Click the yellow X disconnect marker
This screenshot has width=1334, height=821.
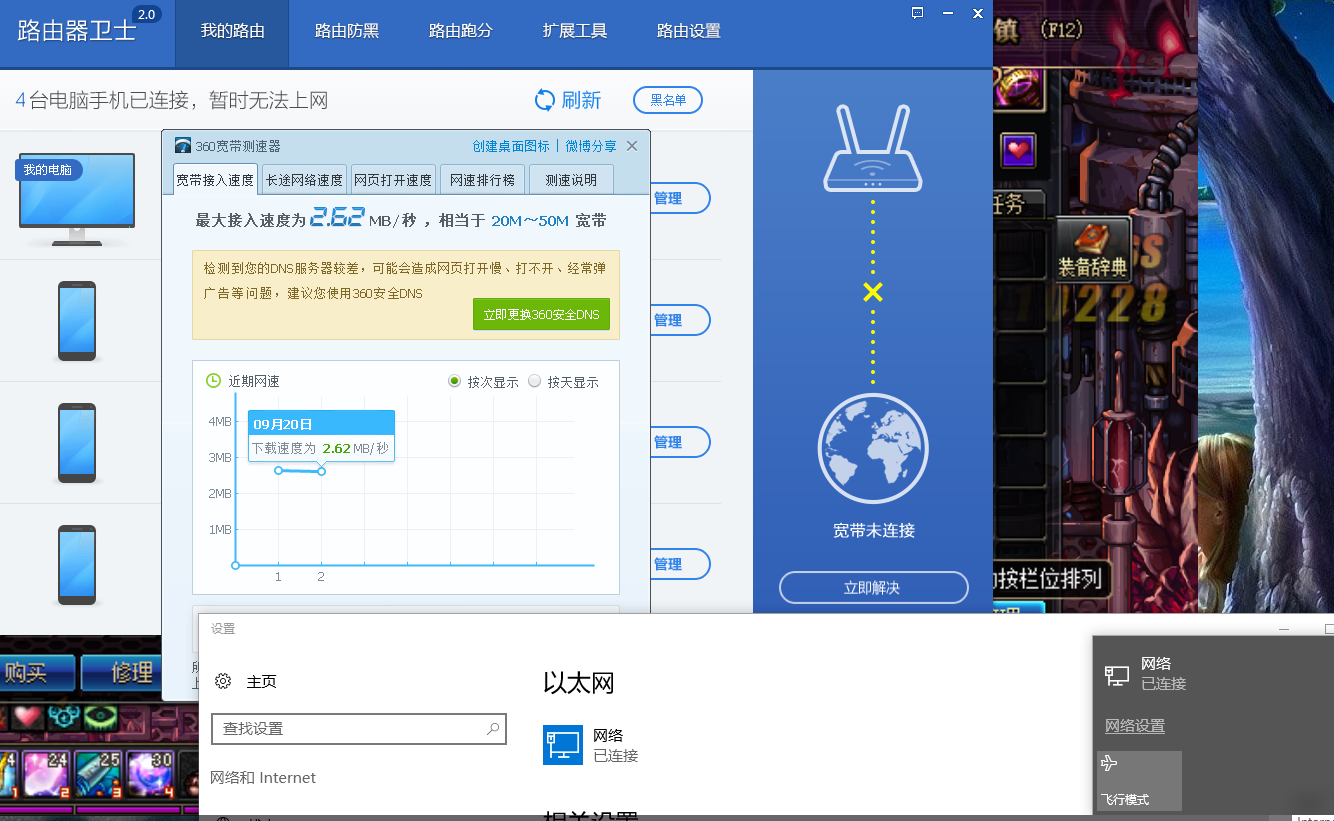pos(873,292)
